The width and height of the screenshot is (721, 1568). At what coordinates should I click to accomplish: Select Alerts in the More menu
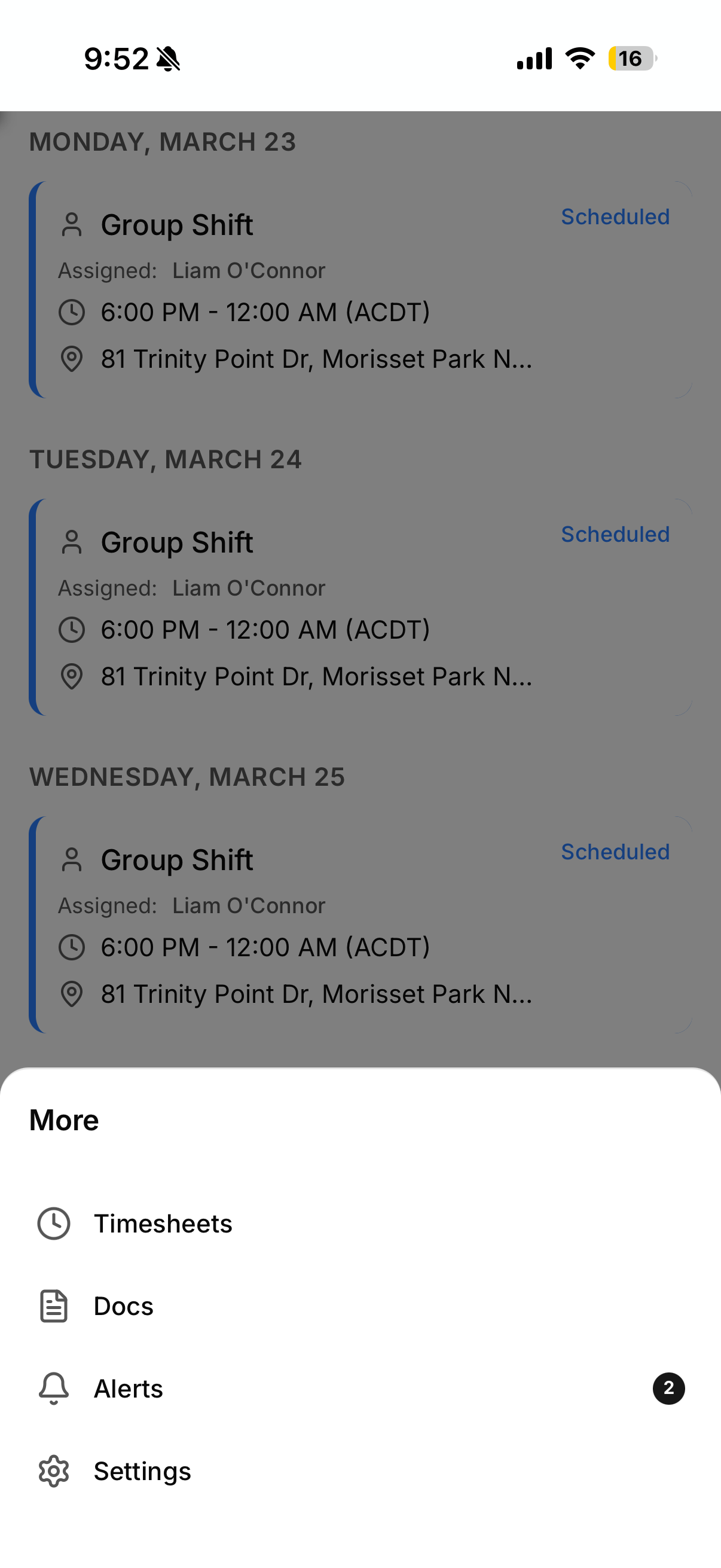coord(129,1389)
